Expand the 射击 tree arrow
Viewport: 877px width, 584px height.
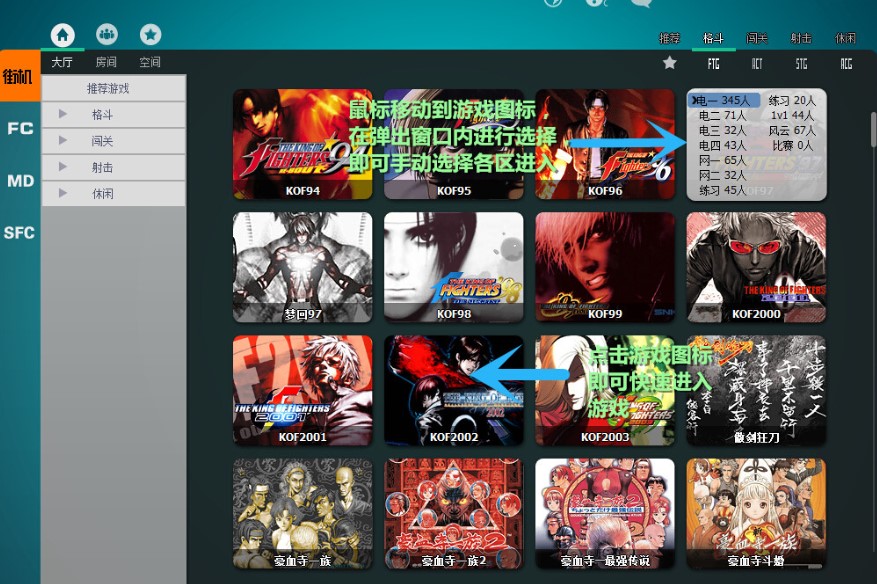63,167
